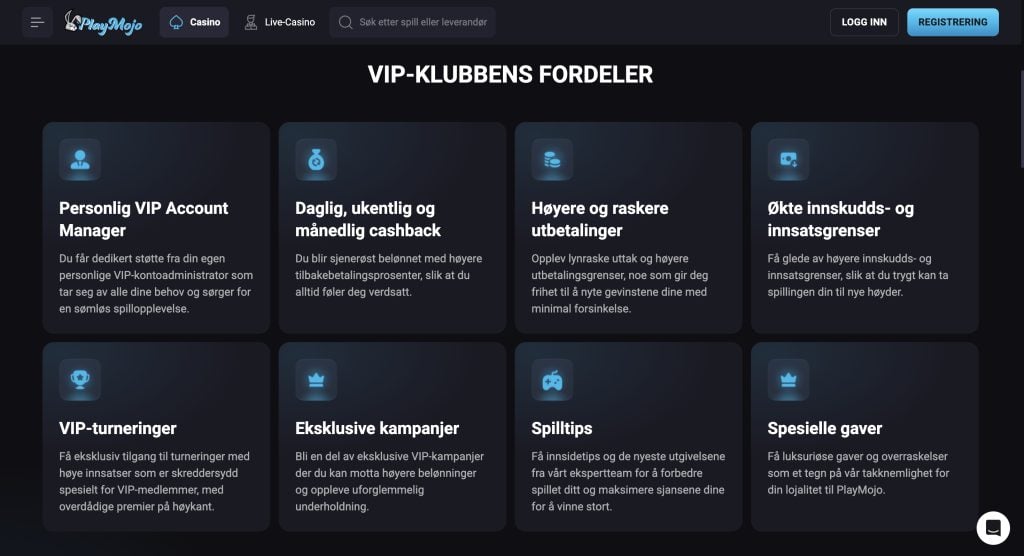Select the Spilltips card heading
The width and height of the screenshot is (1024, 556).
(x=562, y=428)
